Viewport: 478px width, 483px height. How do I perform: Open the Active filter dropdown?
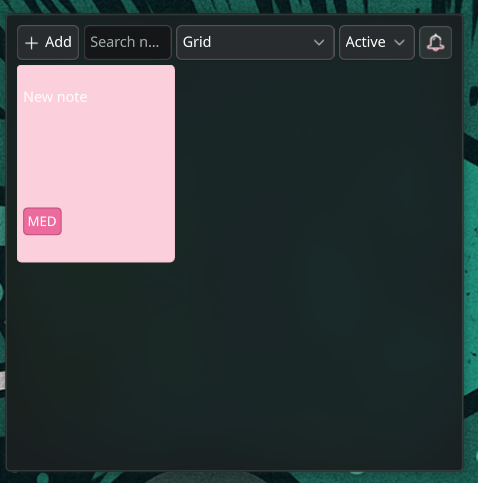point(377,42)
